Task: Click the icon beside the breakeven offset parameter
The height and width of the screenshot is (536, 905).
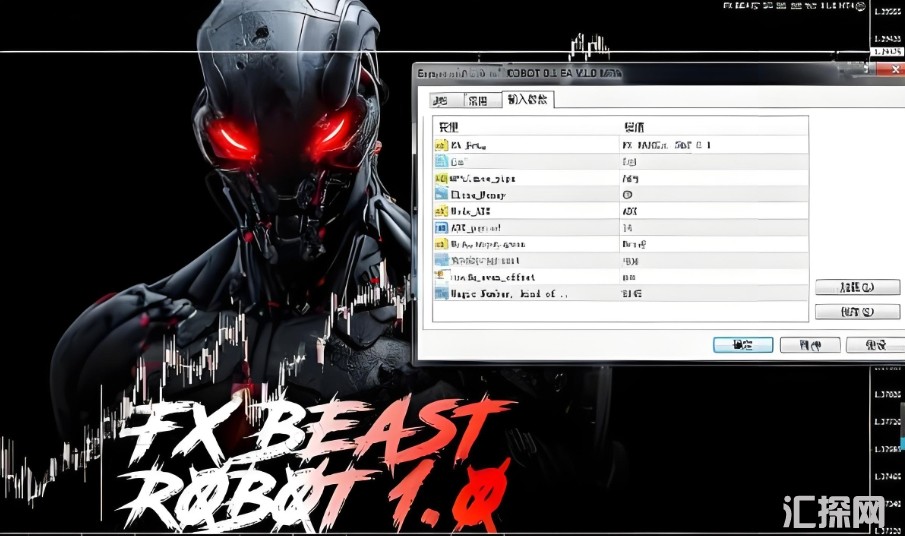Action: tap(442, 277)
